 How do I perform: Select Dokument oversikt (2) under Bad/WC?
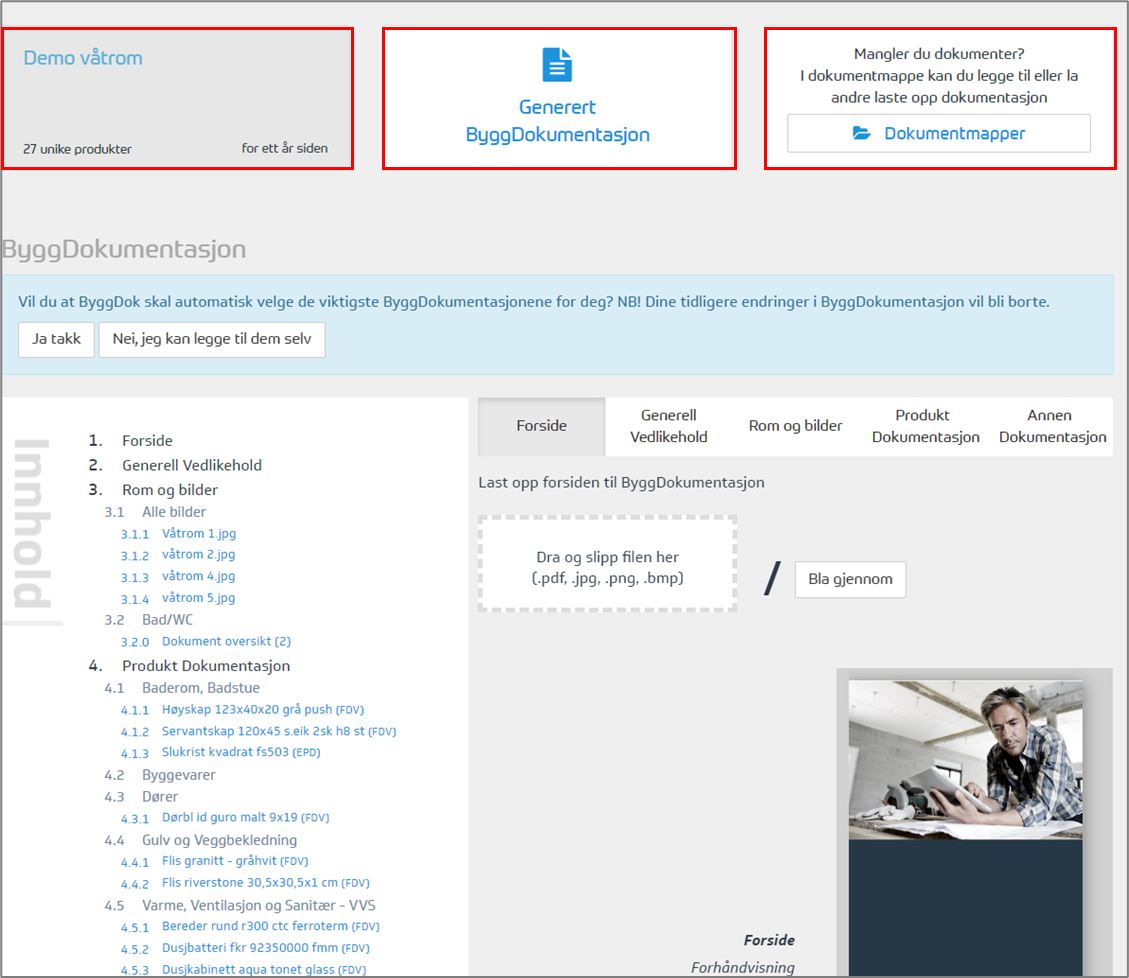coord(226,642)
